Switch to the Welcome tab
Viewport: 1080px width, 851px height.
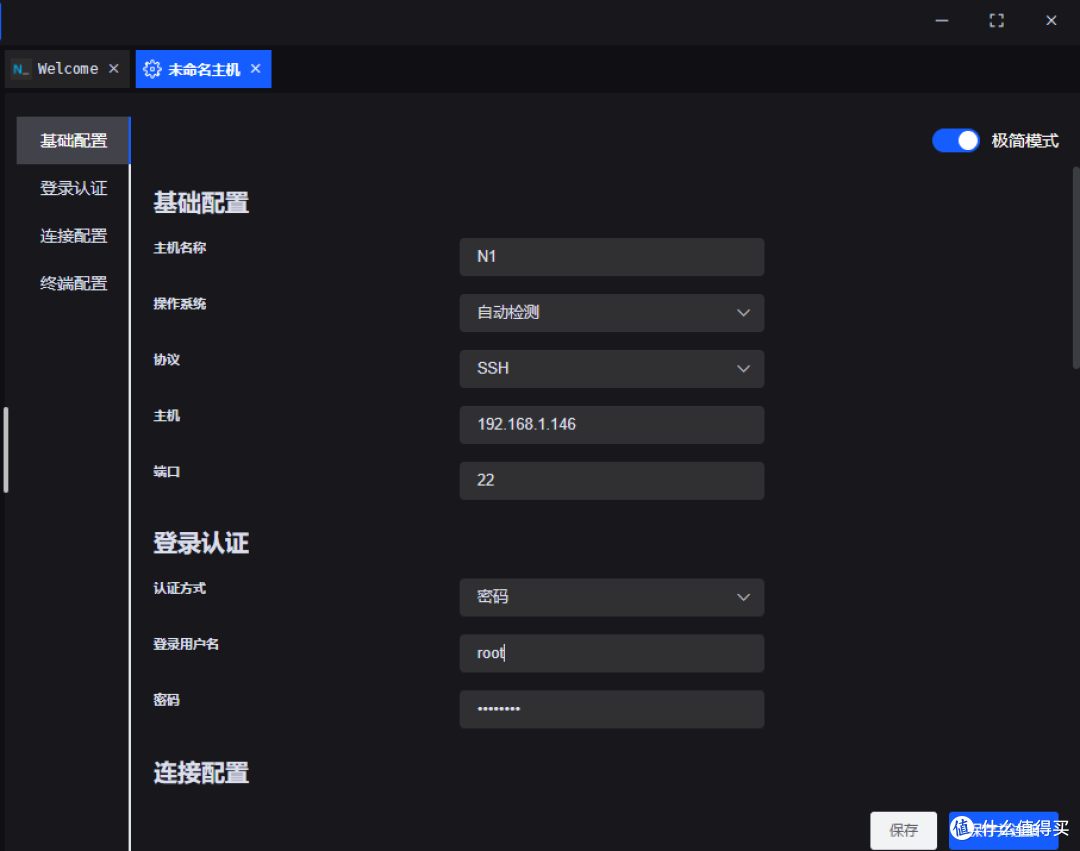point(68,69)
